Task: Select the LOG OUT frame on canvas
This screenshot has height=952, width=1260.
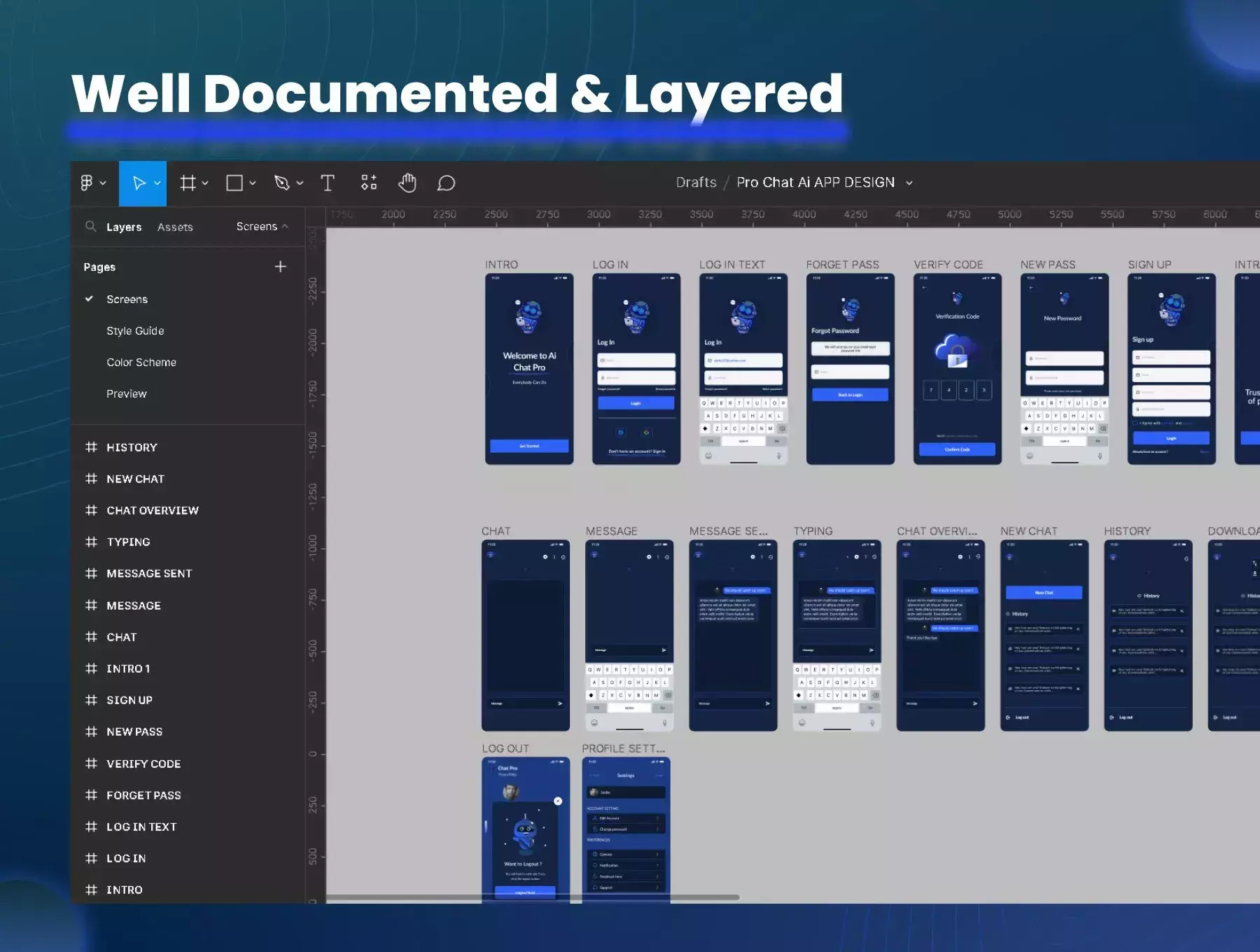Action: click(x=526, y=830)
